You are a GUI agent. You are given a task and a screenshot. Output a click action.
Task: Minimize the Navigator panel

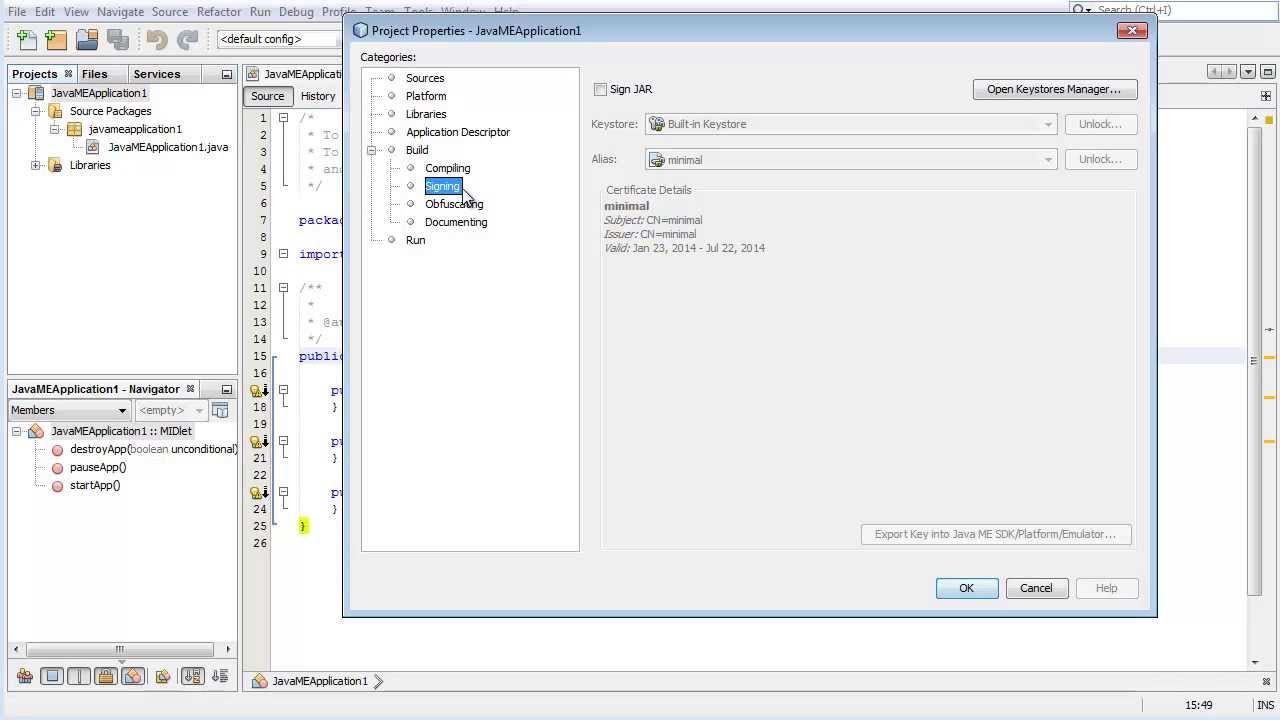point(226,389)
